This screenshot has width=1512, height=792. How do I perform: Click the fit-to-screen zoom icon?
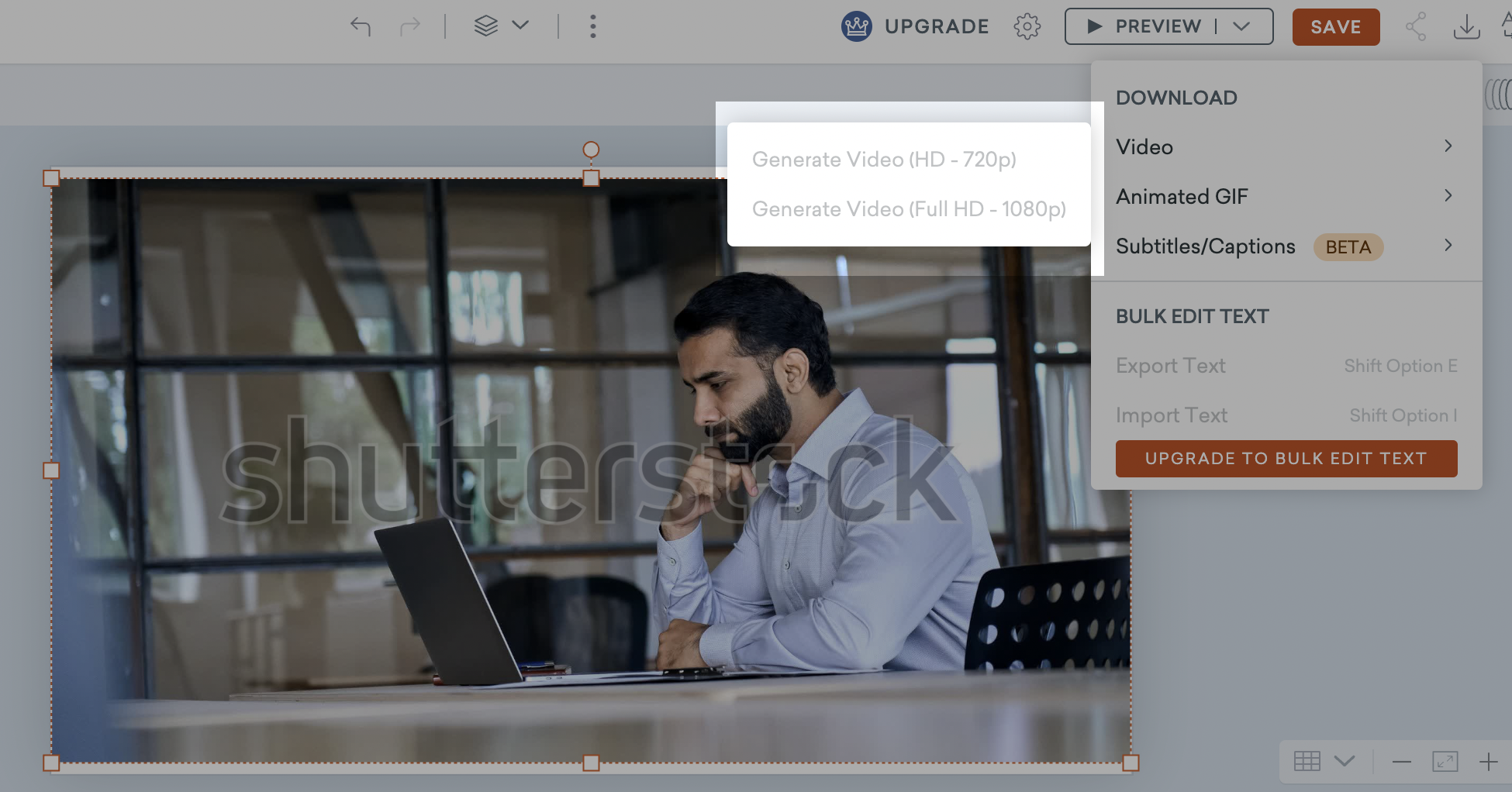tap(1445, 762)
